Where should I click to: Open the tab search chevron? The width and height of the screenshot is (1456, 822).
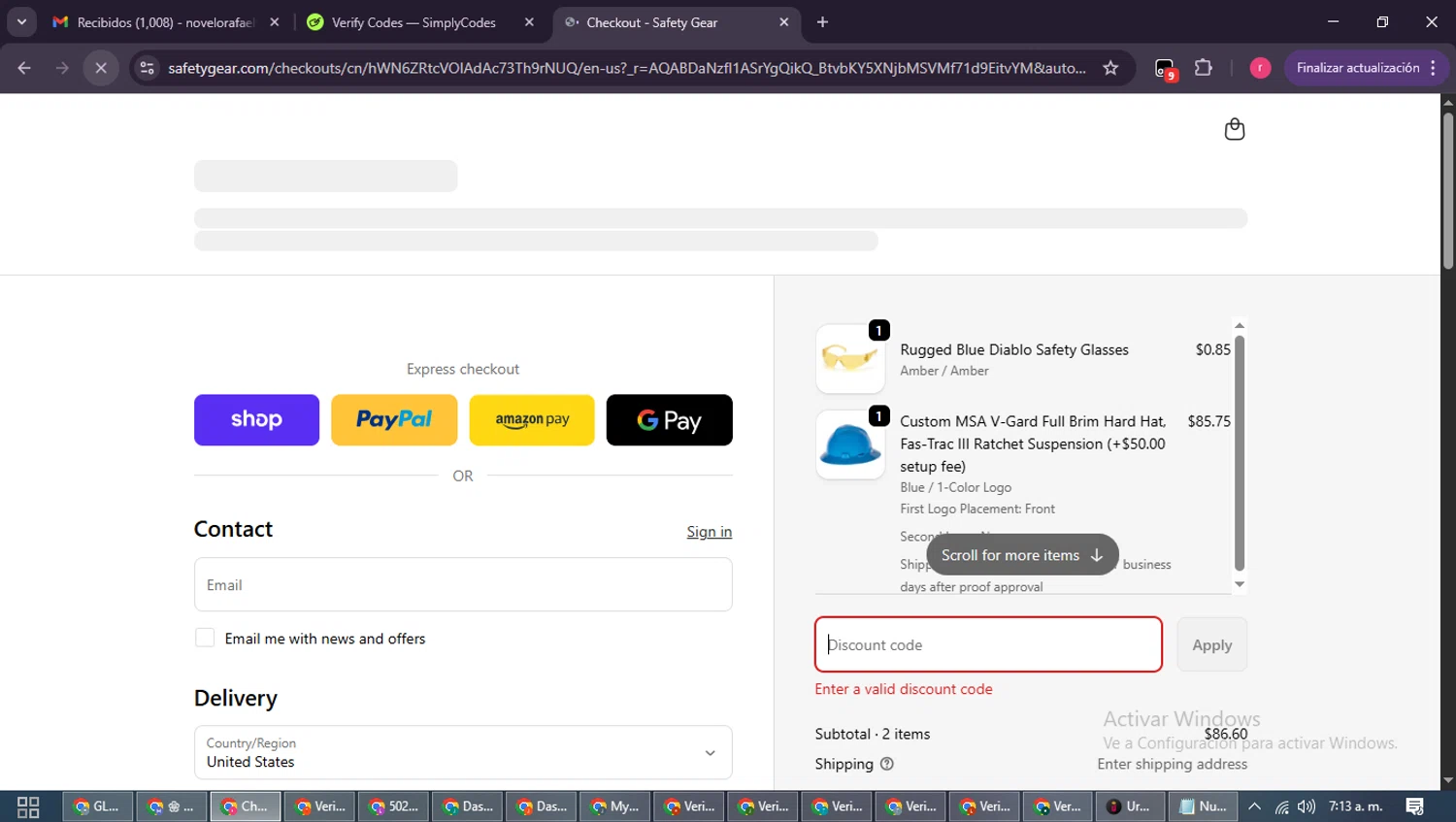[21, 21]
